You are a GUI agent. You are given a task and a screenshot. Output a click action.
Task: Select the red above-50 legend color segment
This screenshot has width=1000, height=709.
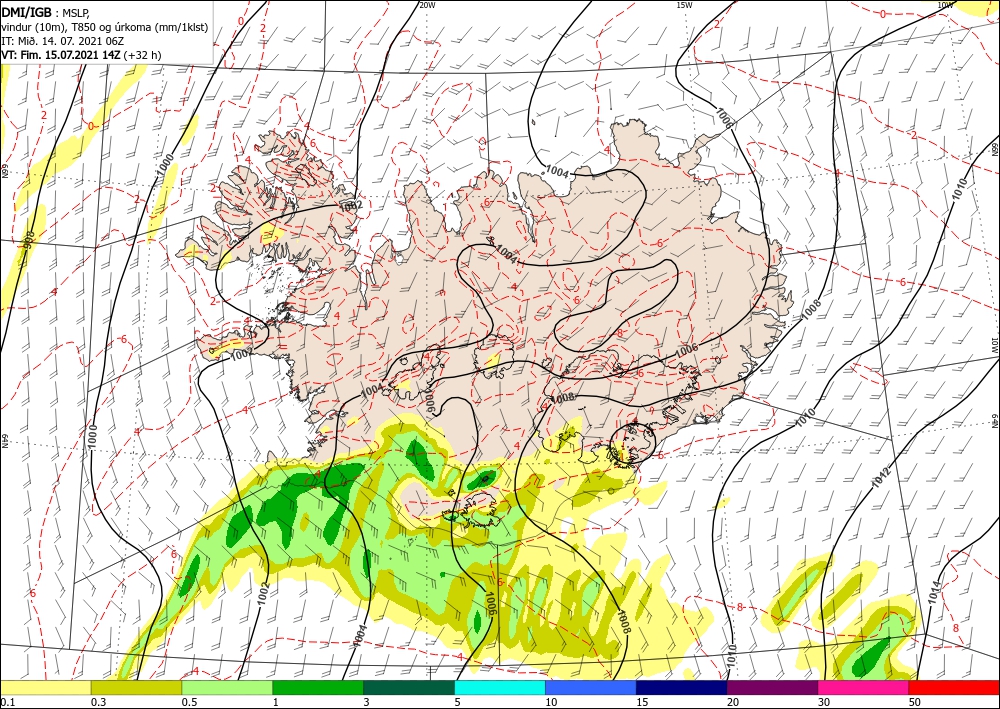tap(954, 687)
